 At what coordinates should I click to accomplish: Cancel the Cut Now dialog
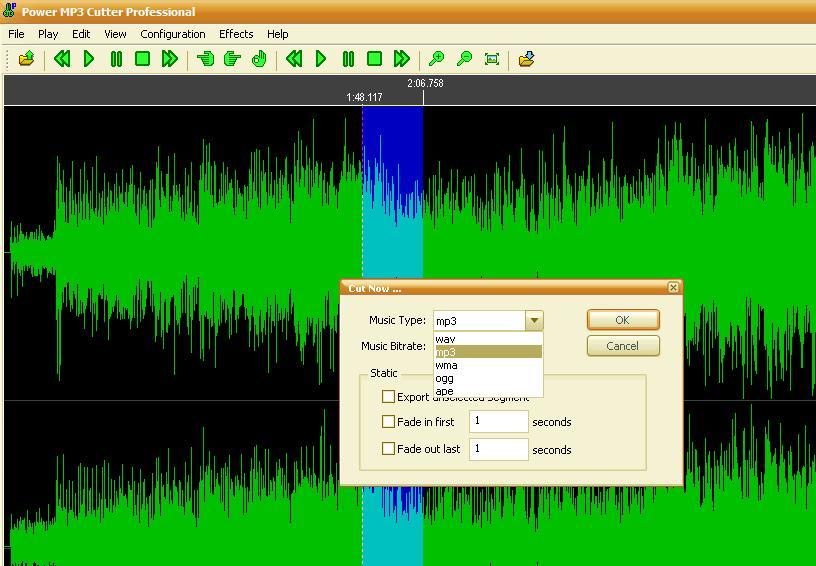click(622, 346)
